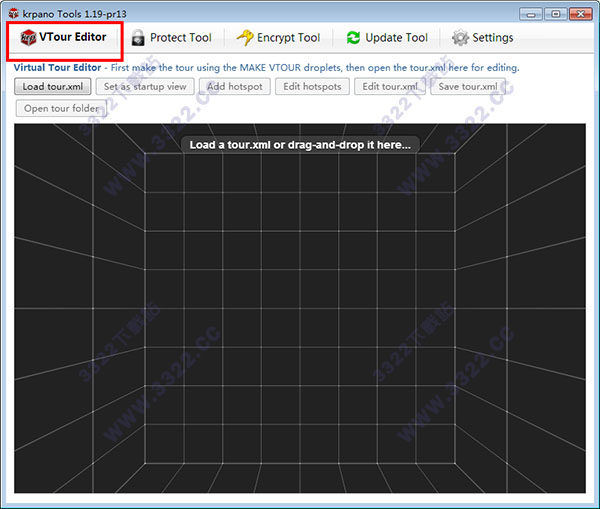This screenshot has width=600, height=509.
Task: Click the green refresh icon of Update Tool
Action: [x=353, y=38]
